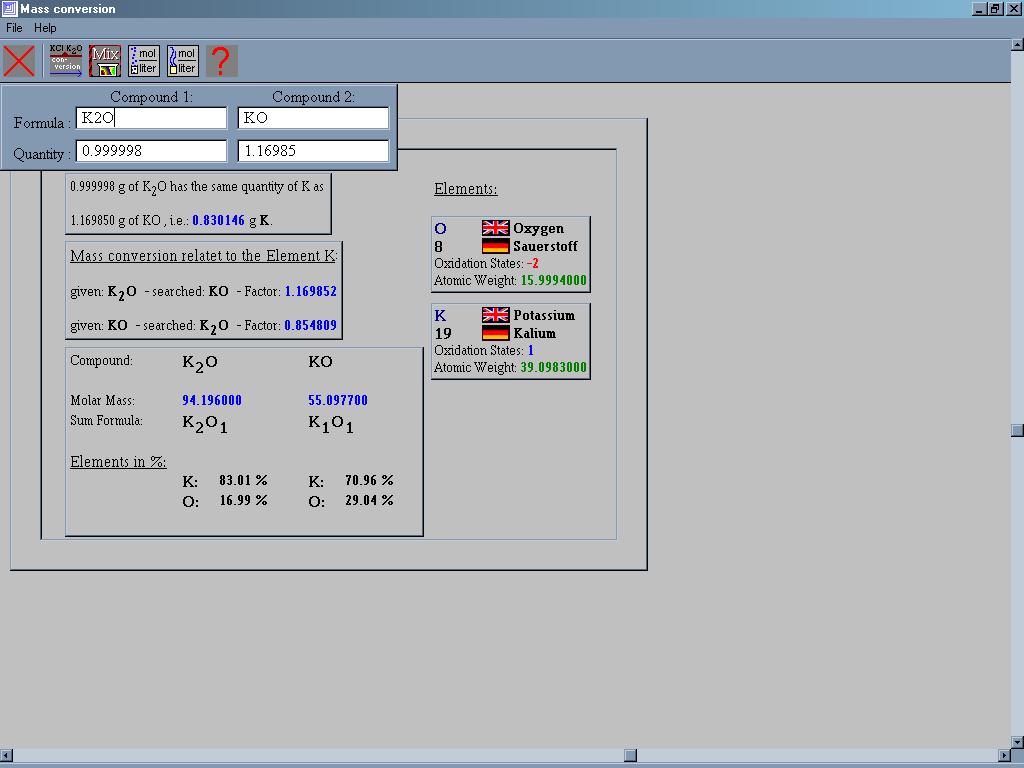Click the 'Mass conversion' window title
The image size is (1024, 768).
68,9
